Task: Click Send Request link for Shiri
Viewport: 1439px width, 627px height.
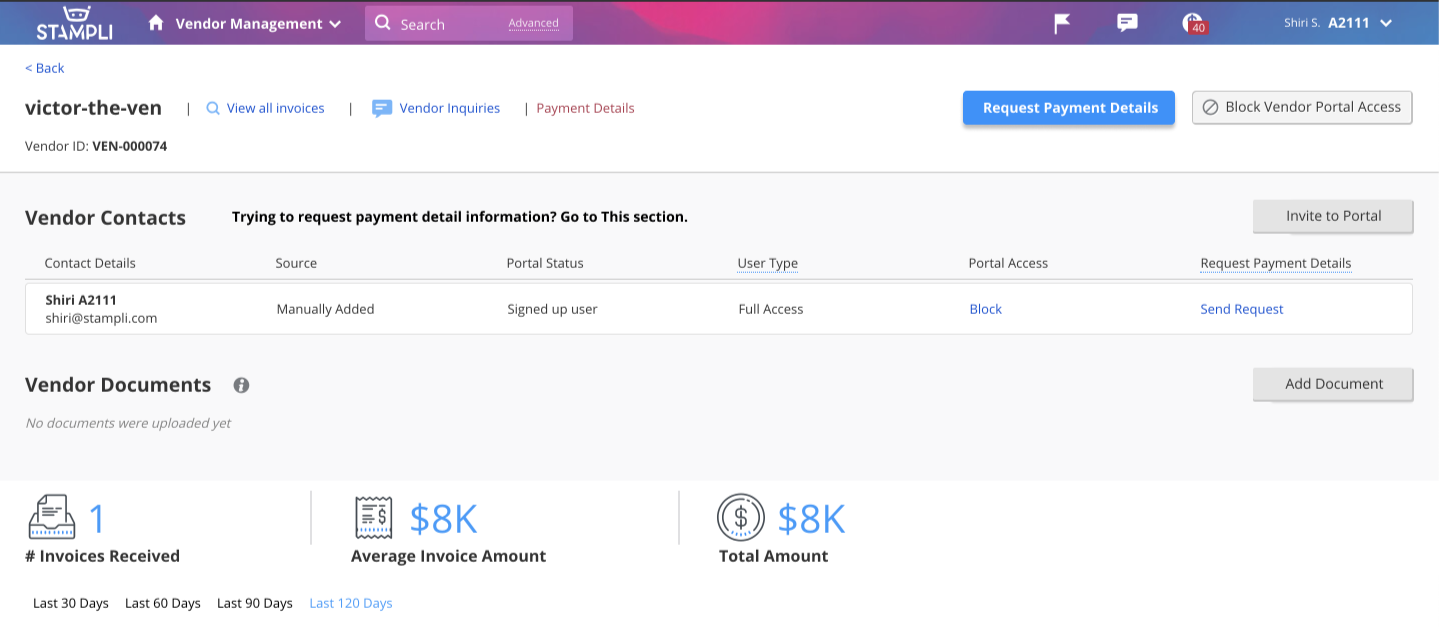Action: 1242,309
